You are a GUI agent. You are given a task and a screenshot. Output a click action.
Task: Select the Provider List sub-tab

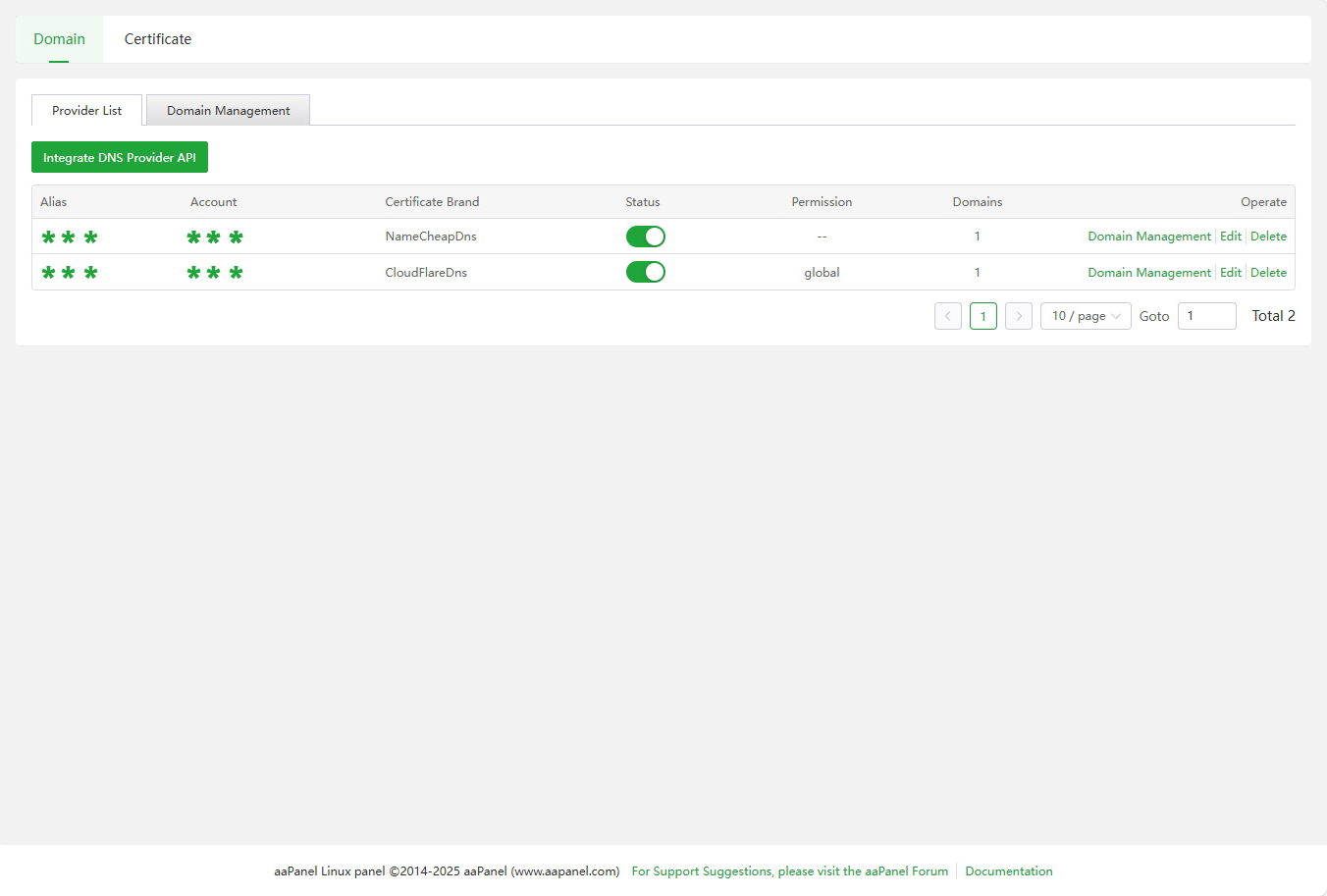86,111
